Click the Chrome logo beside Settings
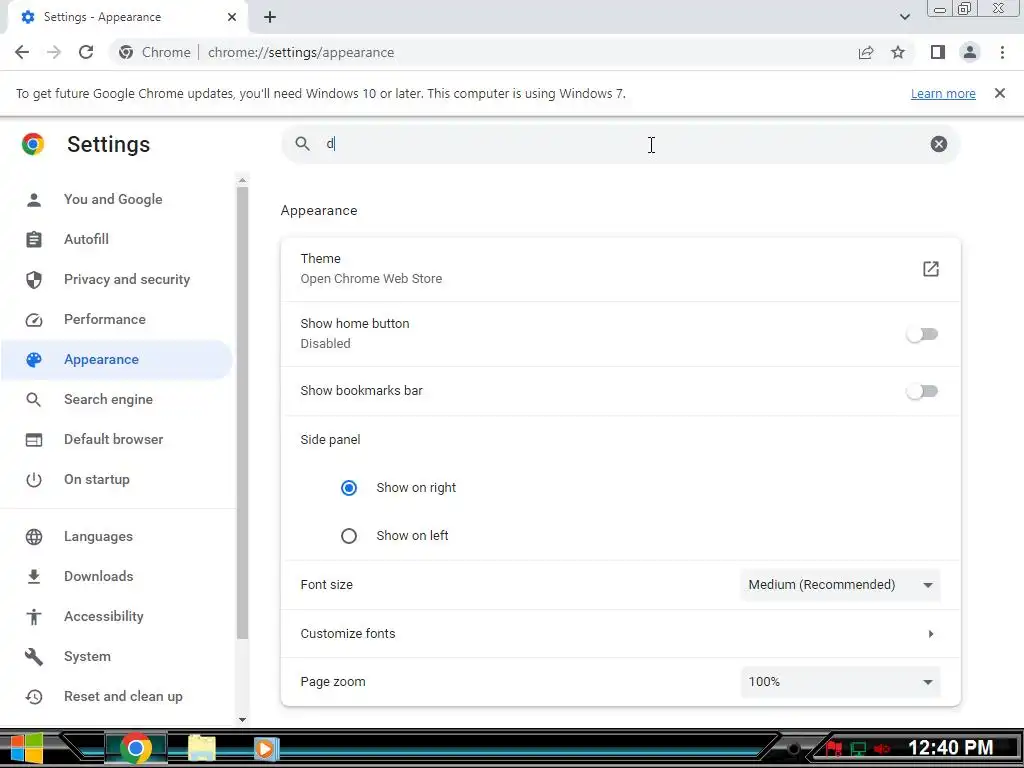Screen dimensions: 1024x768 coord(33,144)
